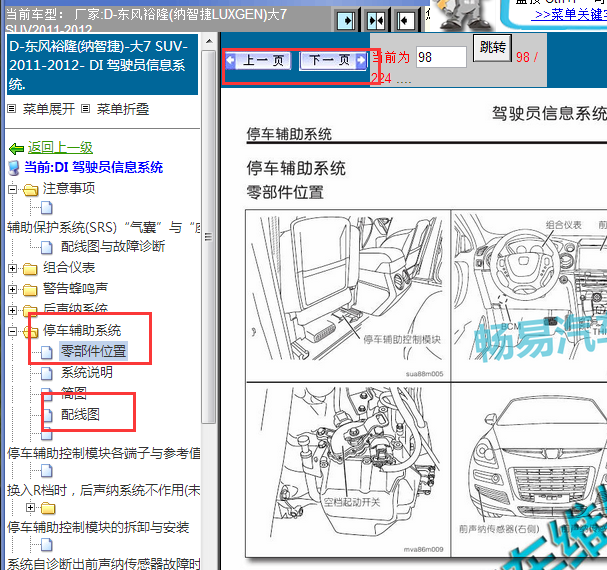Open the 零部件位置 page

[x=93, y=351]
